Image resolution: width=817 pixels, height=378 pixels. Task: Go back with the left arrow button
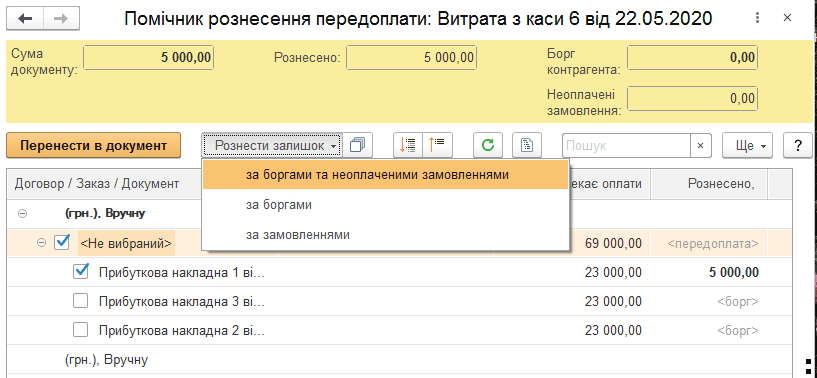[x=25, y=19]
